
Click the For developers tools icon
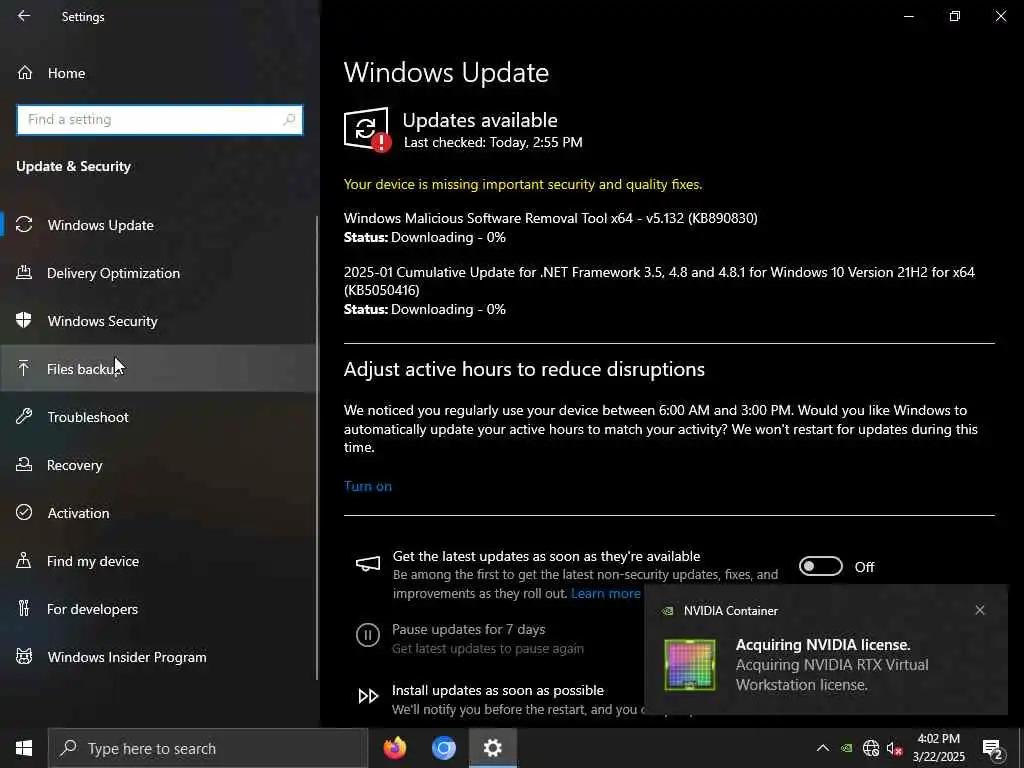pyautogui.click(x=24, y=608)
